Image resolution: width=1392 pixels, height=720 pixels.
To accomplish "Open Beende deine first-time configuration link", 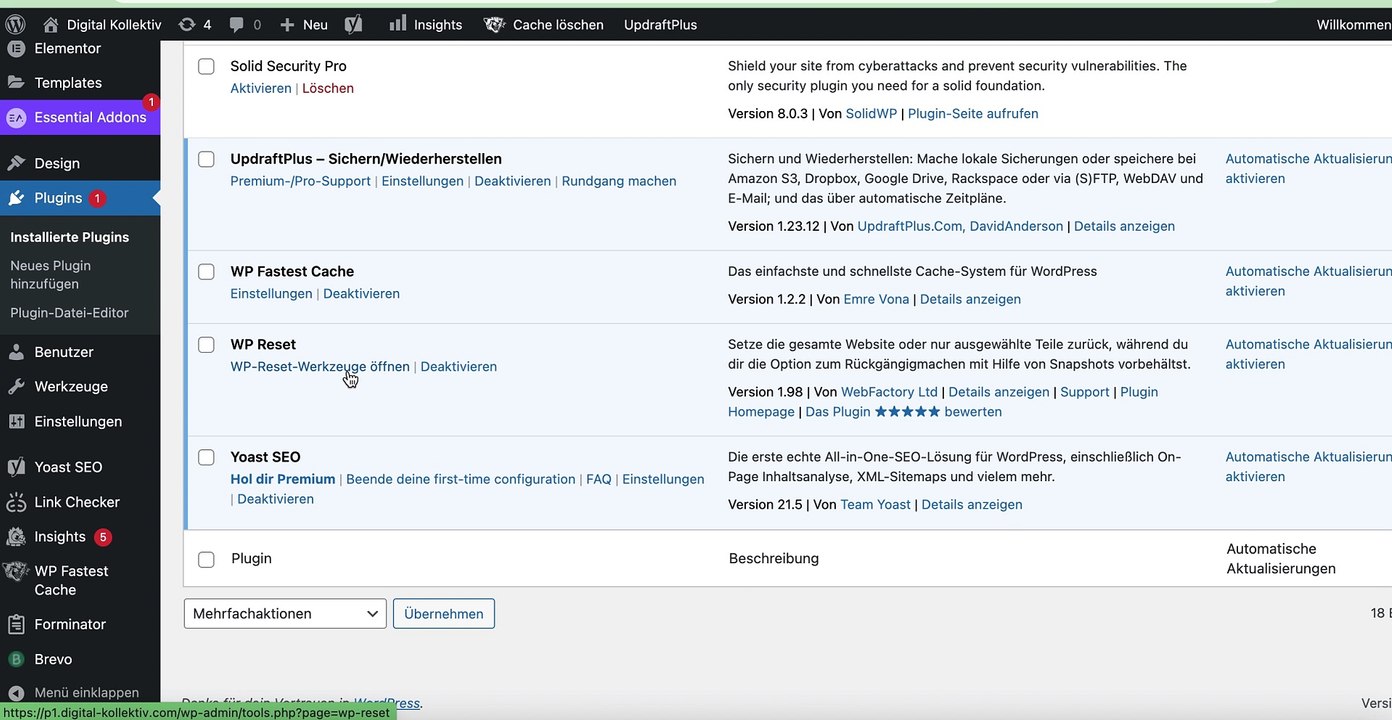I will tap(461, 479).
